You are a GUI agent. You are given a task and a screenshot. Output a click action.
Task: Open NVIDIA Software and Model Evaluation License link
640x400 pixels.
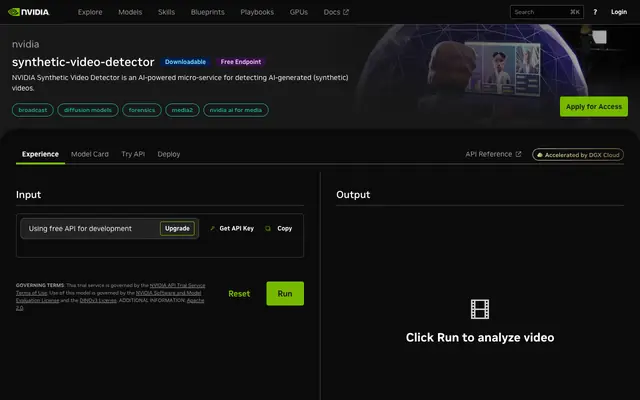coord(169,293)
